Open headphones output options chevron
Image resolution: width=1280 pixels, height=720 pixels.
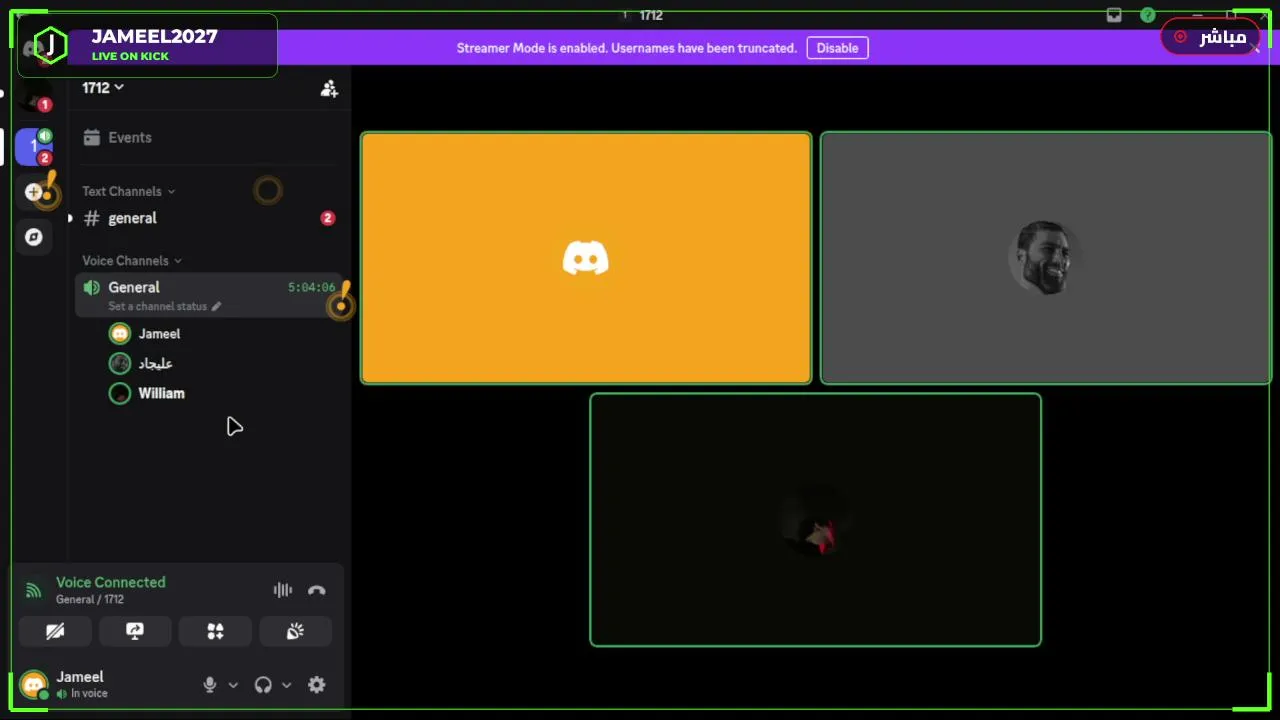(x=286, y=685)
